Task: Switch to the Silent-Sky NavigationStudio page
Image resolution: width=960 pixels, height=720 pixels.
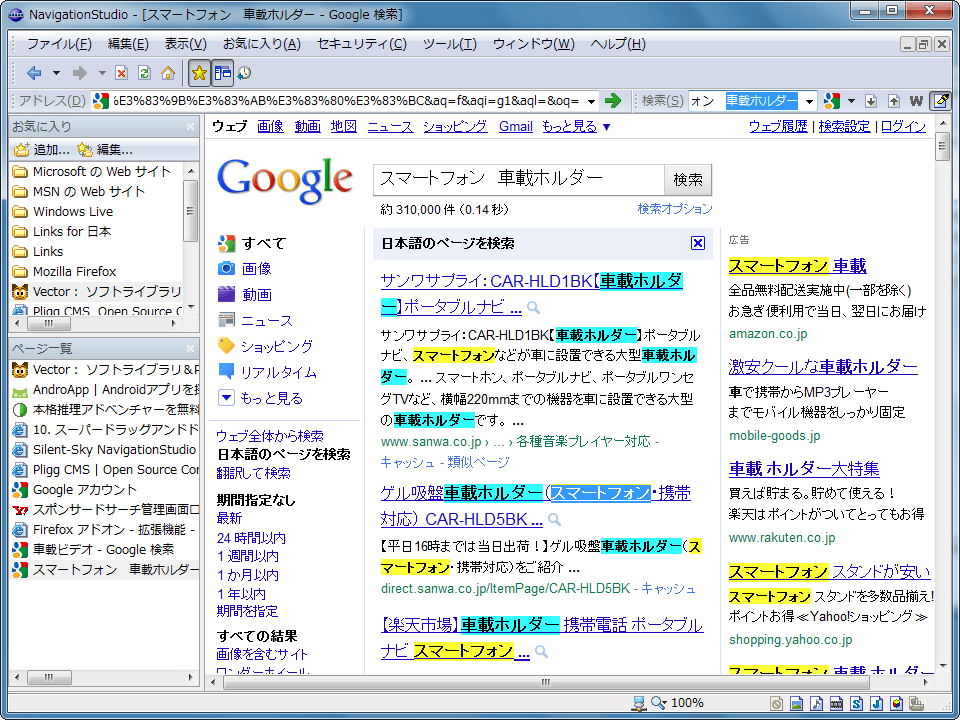Action: tap(105, 449)
